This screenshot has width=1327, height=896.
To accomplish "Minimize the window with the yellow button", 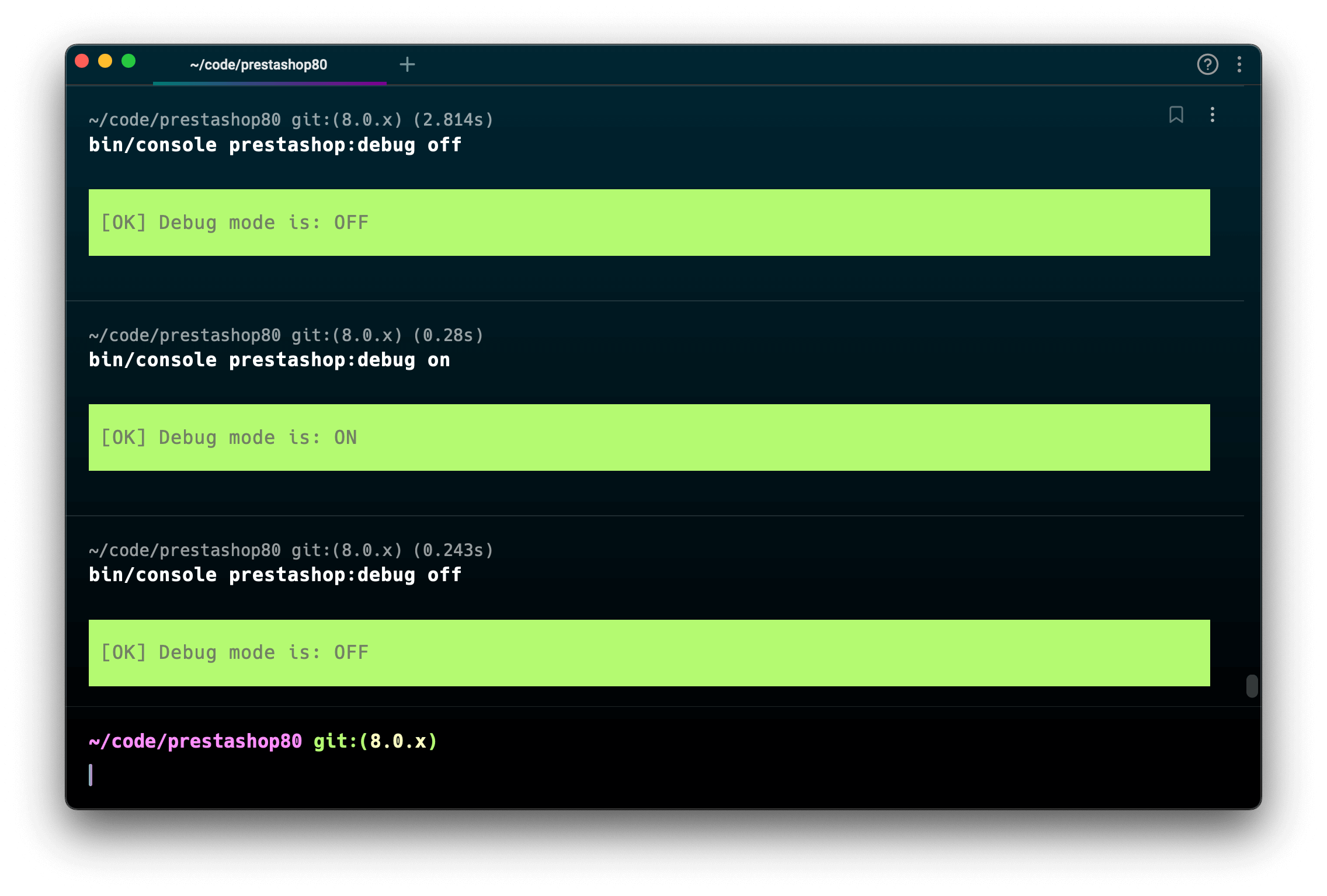I will tap(105, 61).
